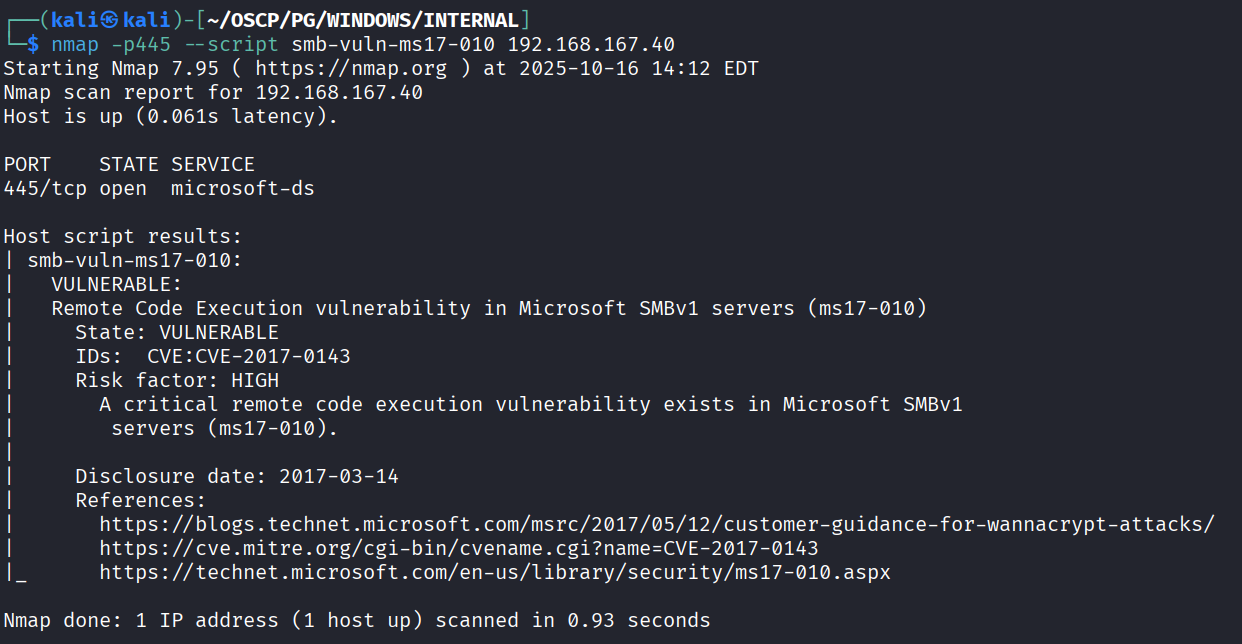Click the State: VULNERABLE line
The image size is (1242, 644).
[177, 332]
